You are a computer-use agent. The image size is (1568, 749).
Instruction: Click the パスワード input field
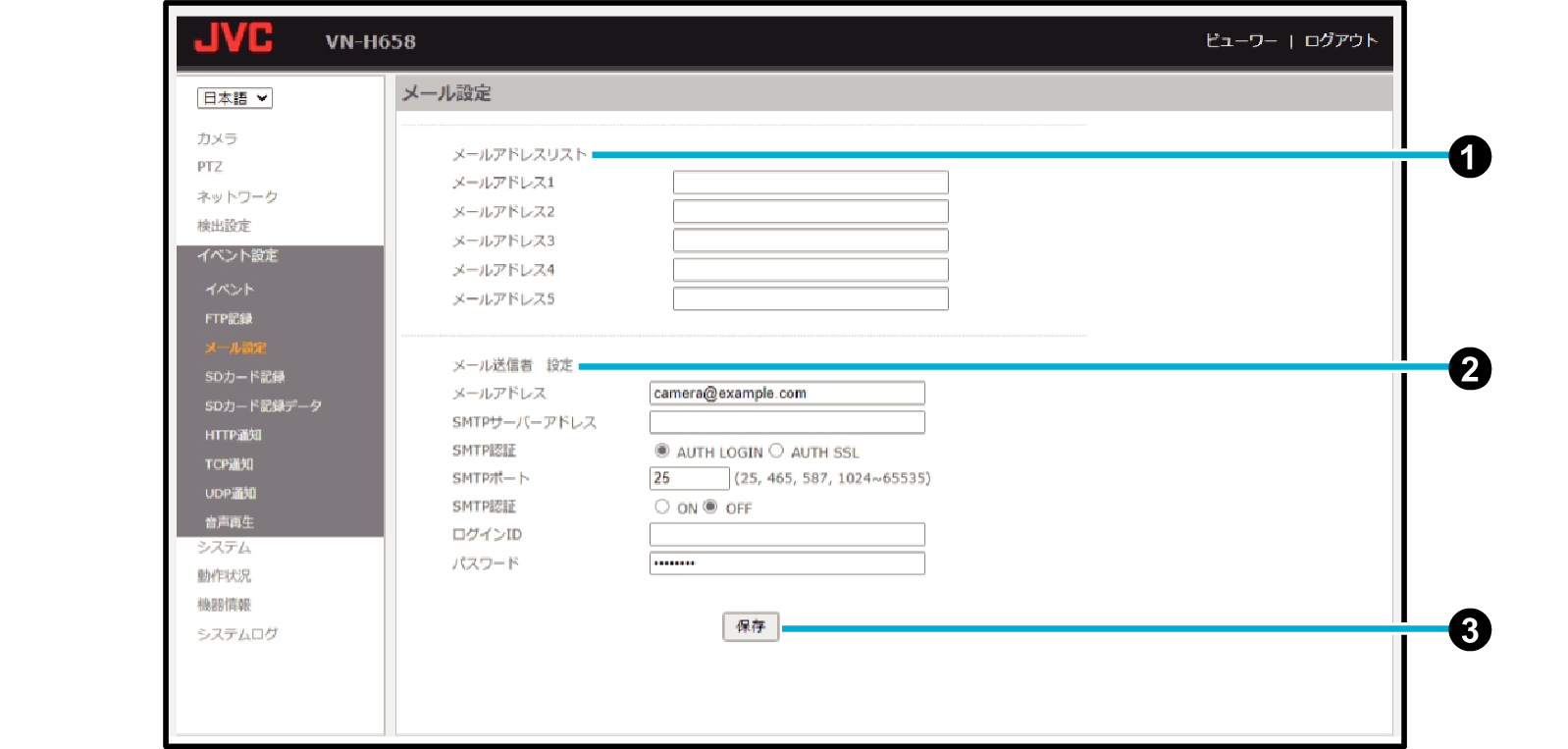tap(787, 563)
